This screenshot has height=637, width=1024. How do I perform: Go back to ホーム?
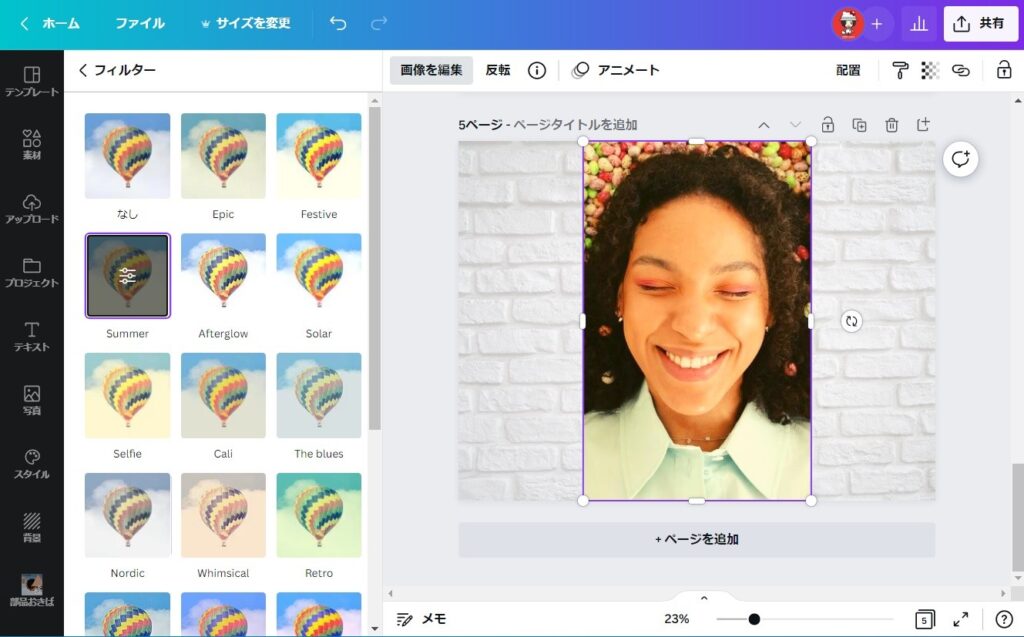[50, 24]
